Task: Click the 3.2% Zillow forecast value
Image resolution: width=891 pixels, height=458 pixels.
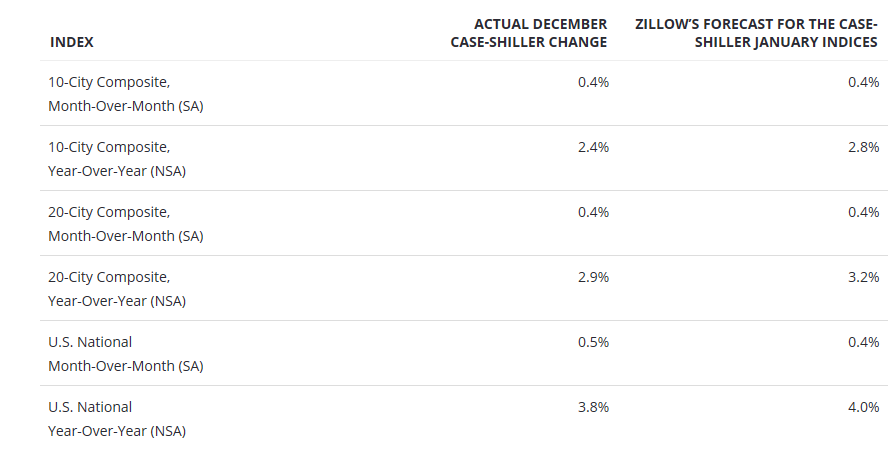Action: pos(863,277)
